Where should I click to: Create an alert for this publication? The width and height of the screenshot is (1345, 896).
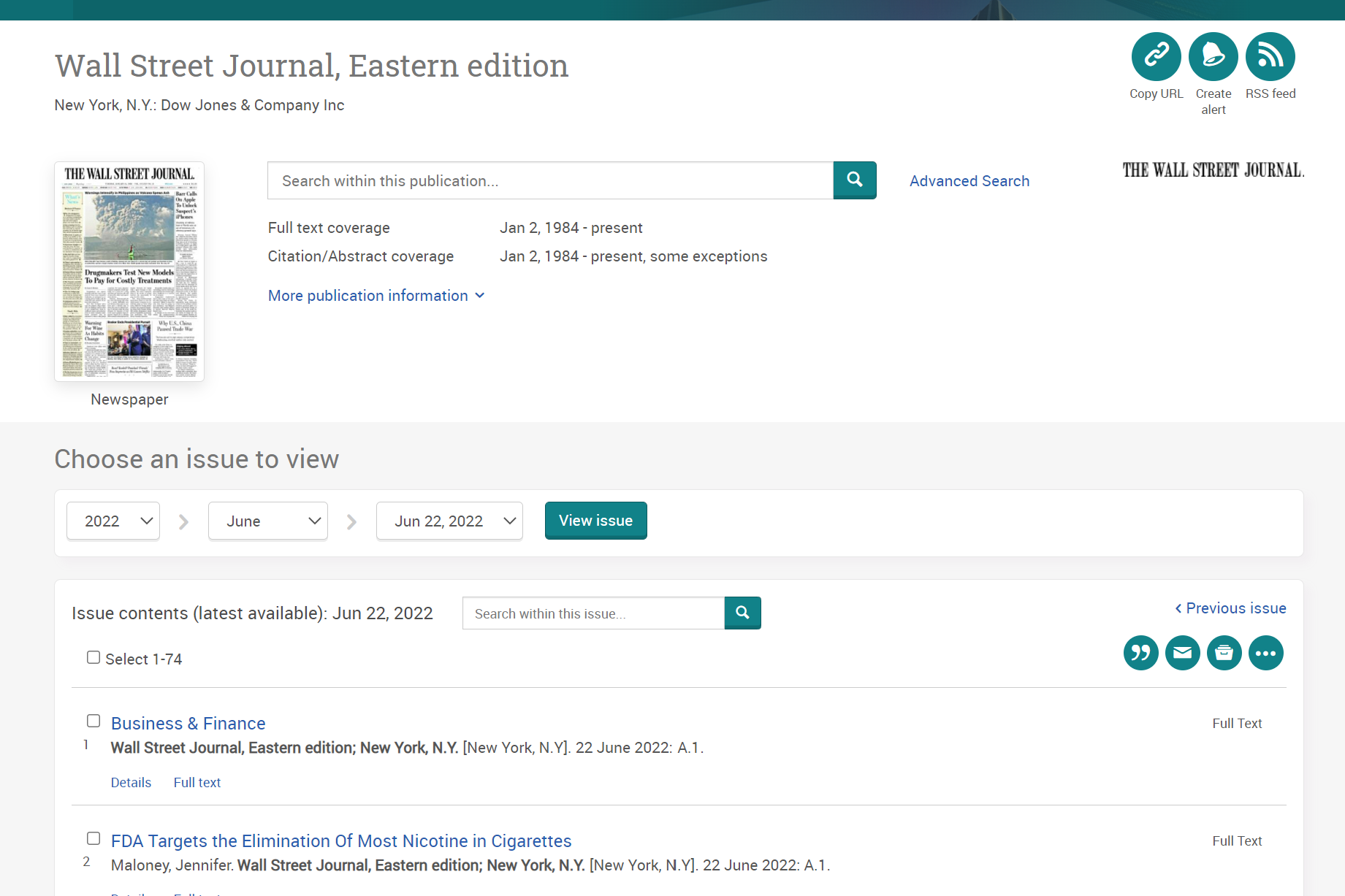[x=1213, y=56]
